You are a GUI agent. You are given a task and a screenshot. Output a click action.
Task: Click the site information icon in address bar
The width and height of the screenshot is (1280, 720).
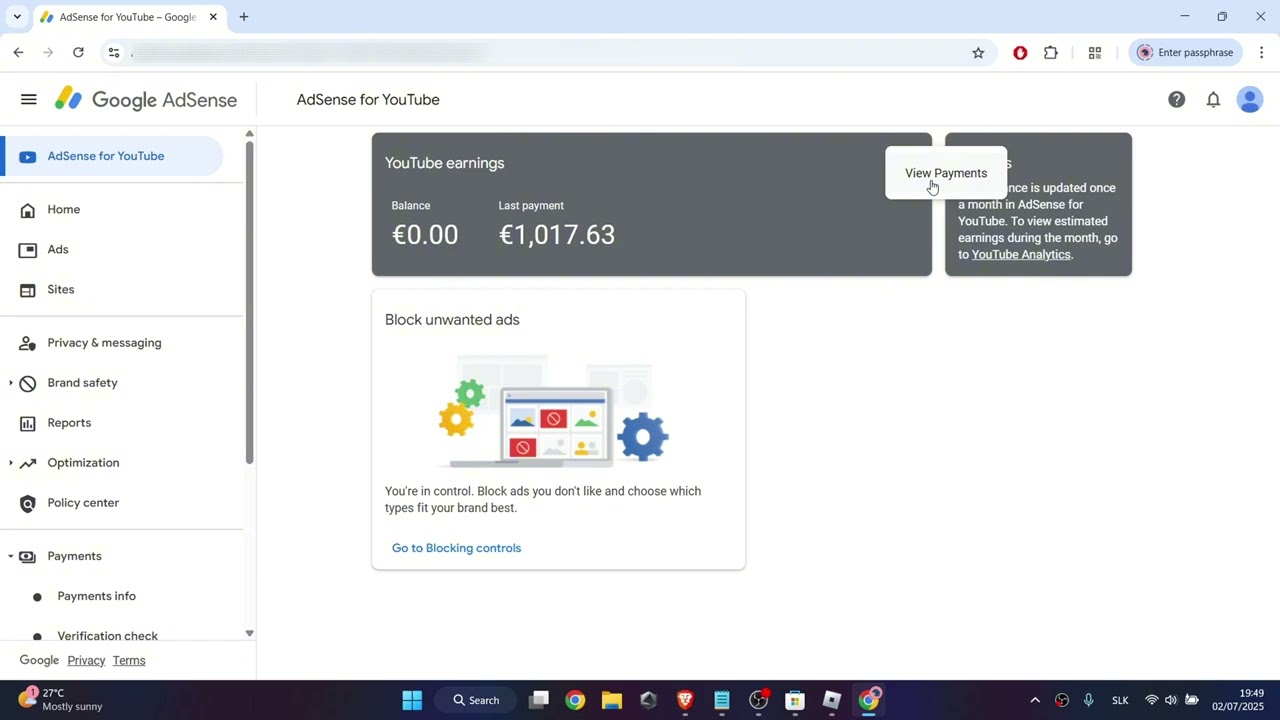point(114,52)
